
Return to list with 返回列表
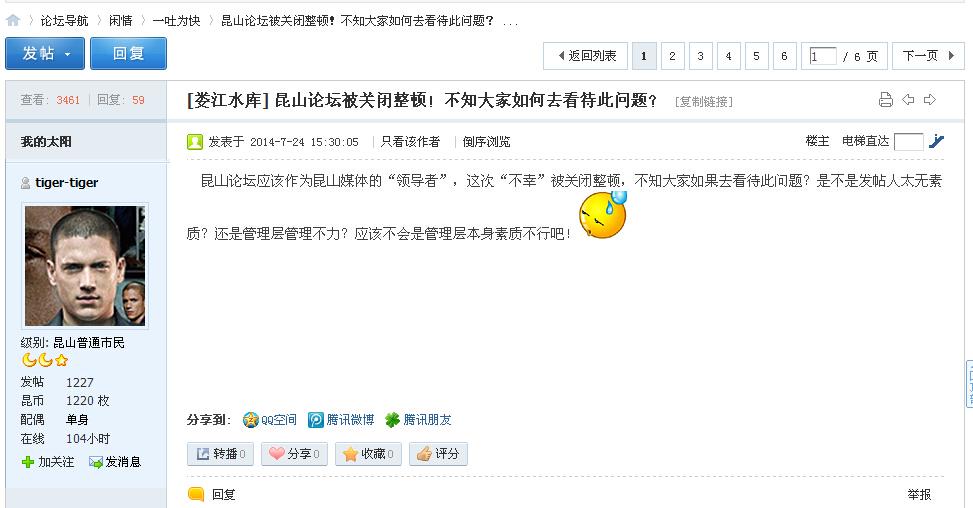[x=585, y=56]
